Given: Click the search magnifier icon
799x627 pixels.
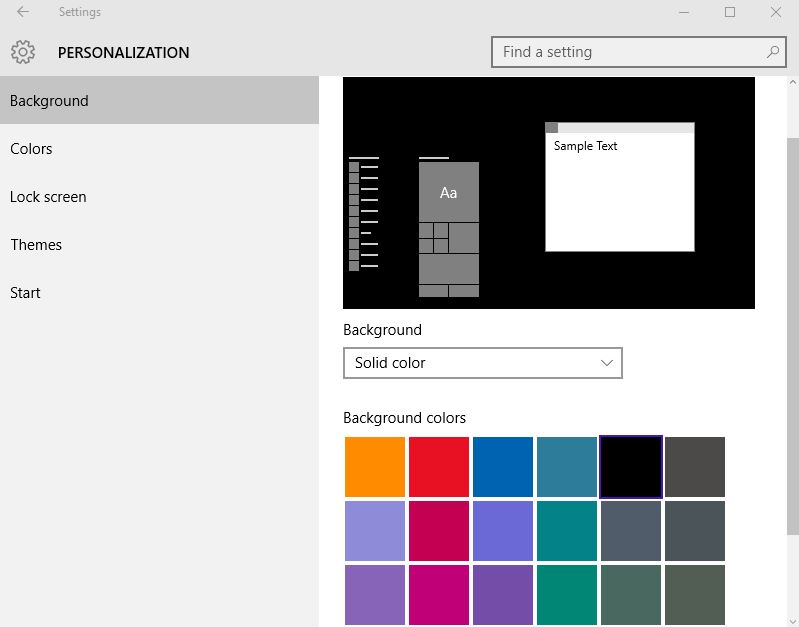Looking at the screenshot, I should 773,52.
